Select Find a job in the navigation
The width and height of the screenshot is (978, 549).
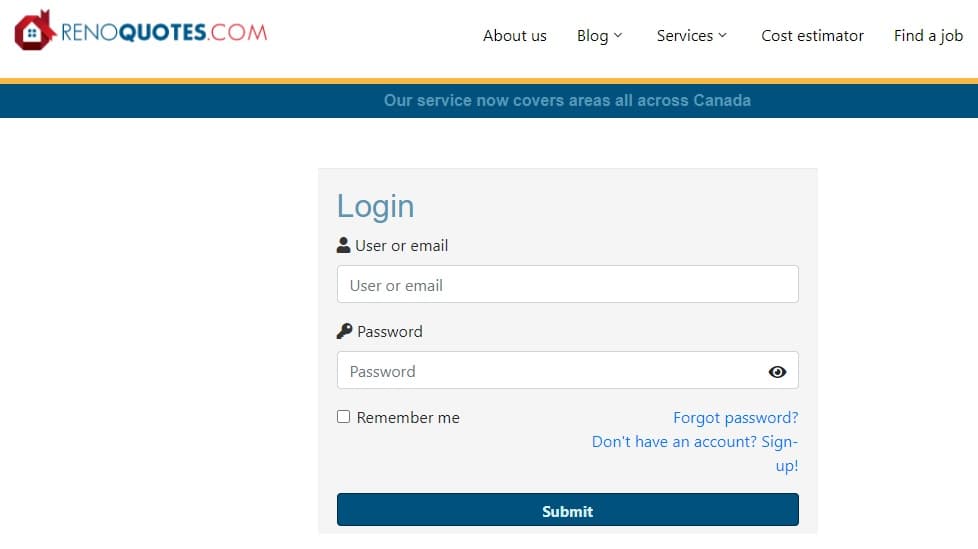[x=928, y=36]
